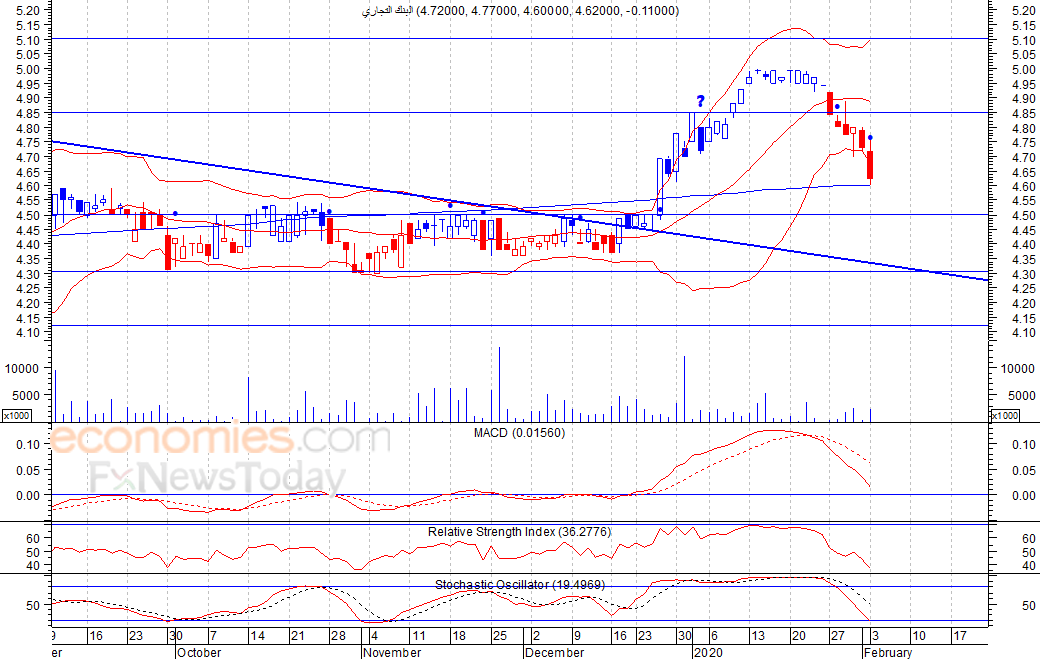Select the 4.30 value on the right price axis
Screen dimensions: 1040x659
coord(1023,274)
